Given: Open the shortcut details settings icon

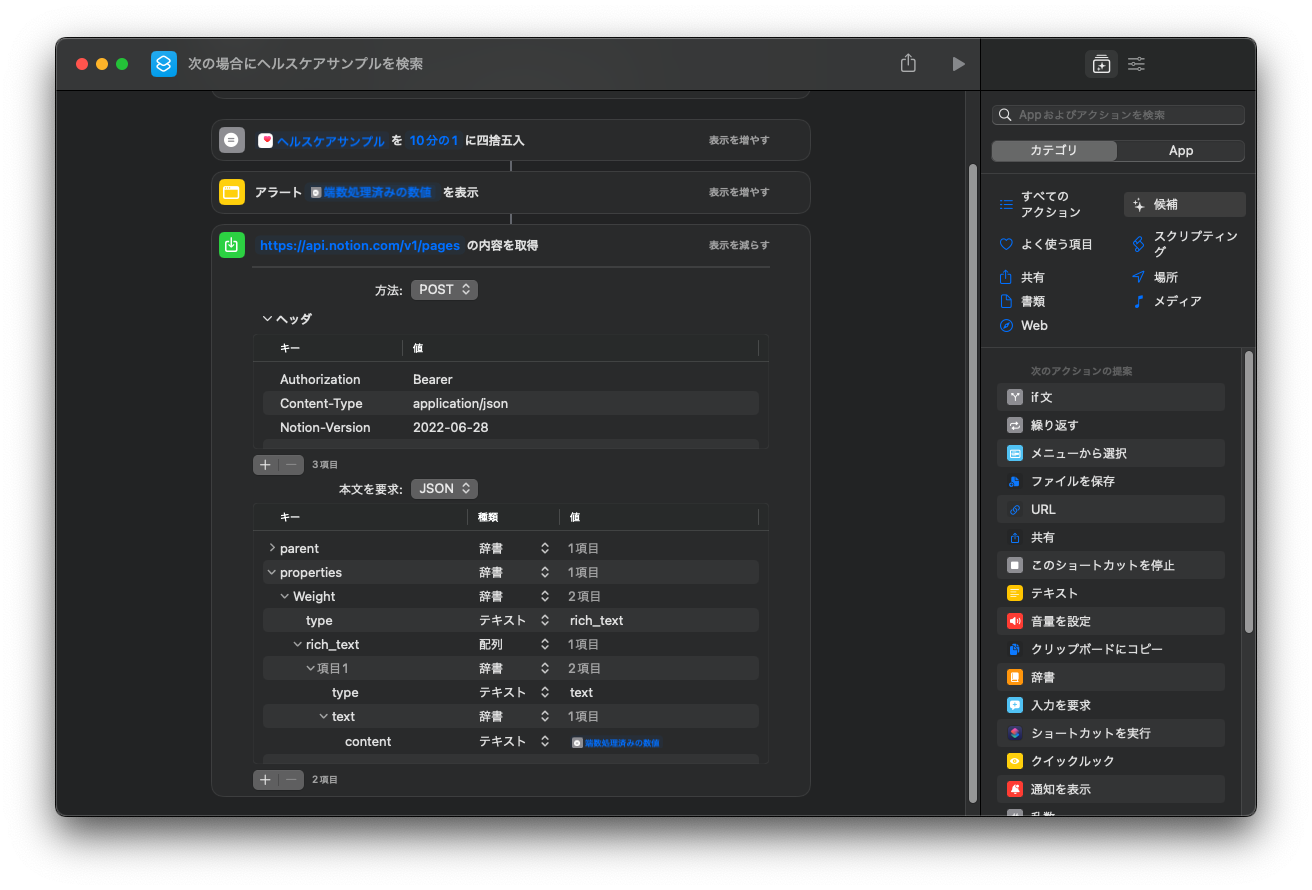Looking at the screenshot, I should pyautogui.click(x=1136, y=64).
